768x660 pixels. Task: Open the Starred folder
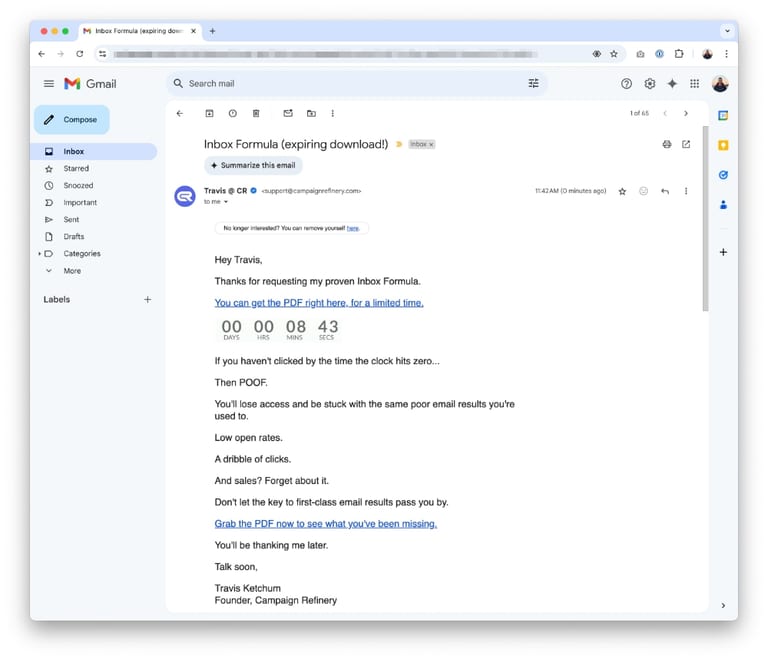pos(94,168)
